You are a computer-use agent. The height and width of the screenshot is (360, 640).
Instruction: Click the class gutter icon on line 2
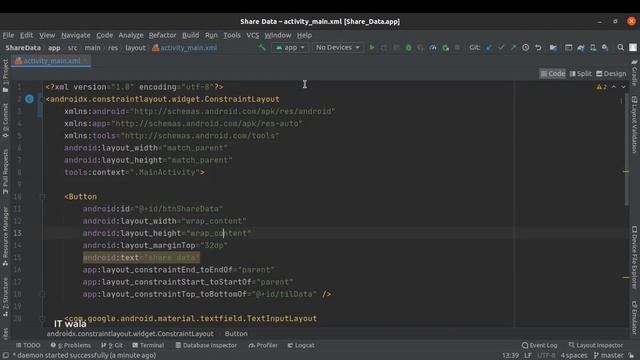(x=29, y=99)
